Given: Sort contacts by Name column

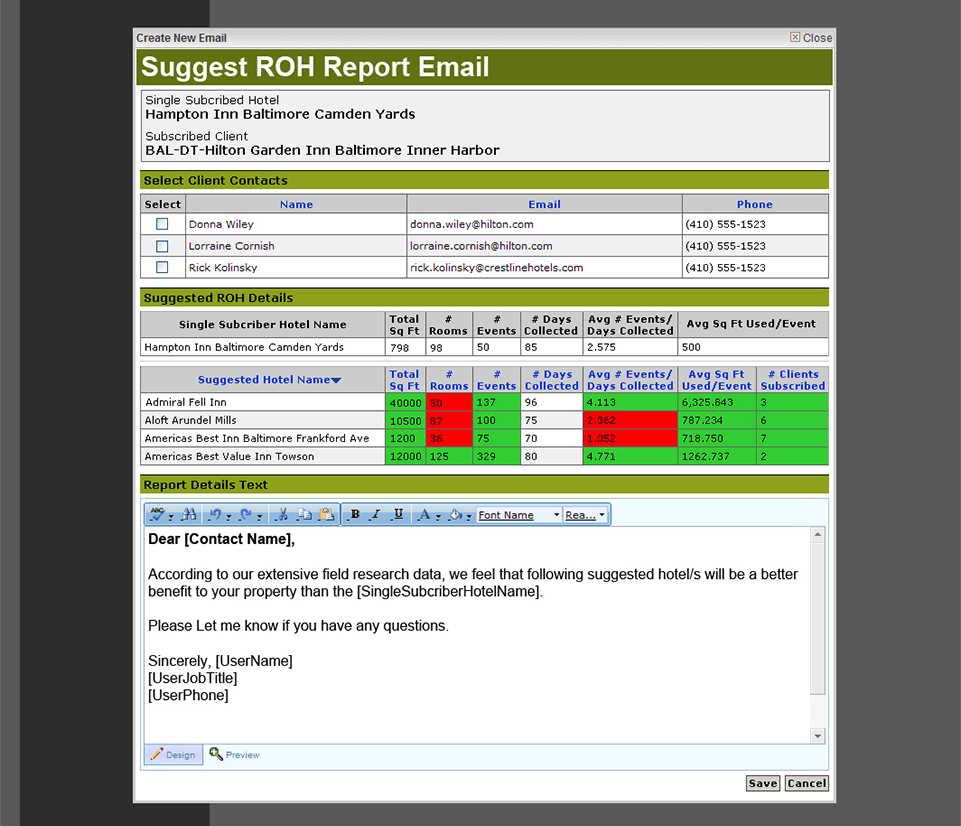Looking at the screenshot, I should click(x=296, y=204).
